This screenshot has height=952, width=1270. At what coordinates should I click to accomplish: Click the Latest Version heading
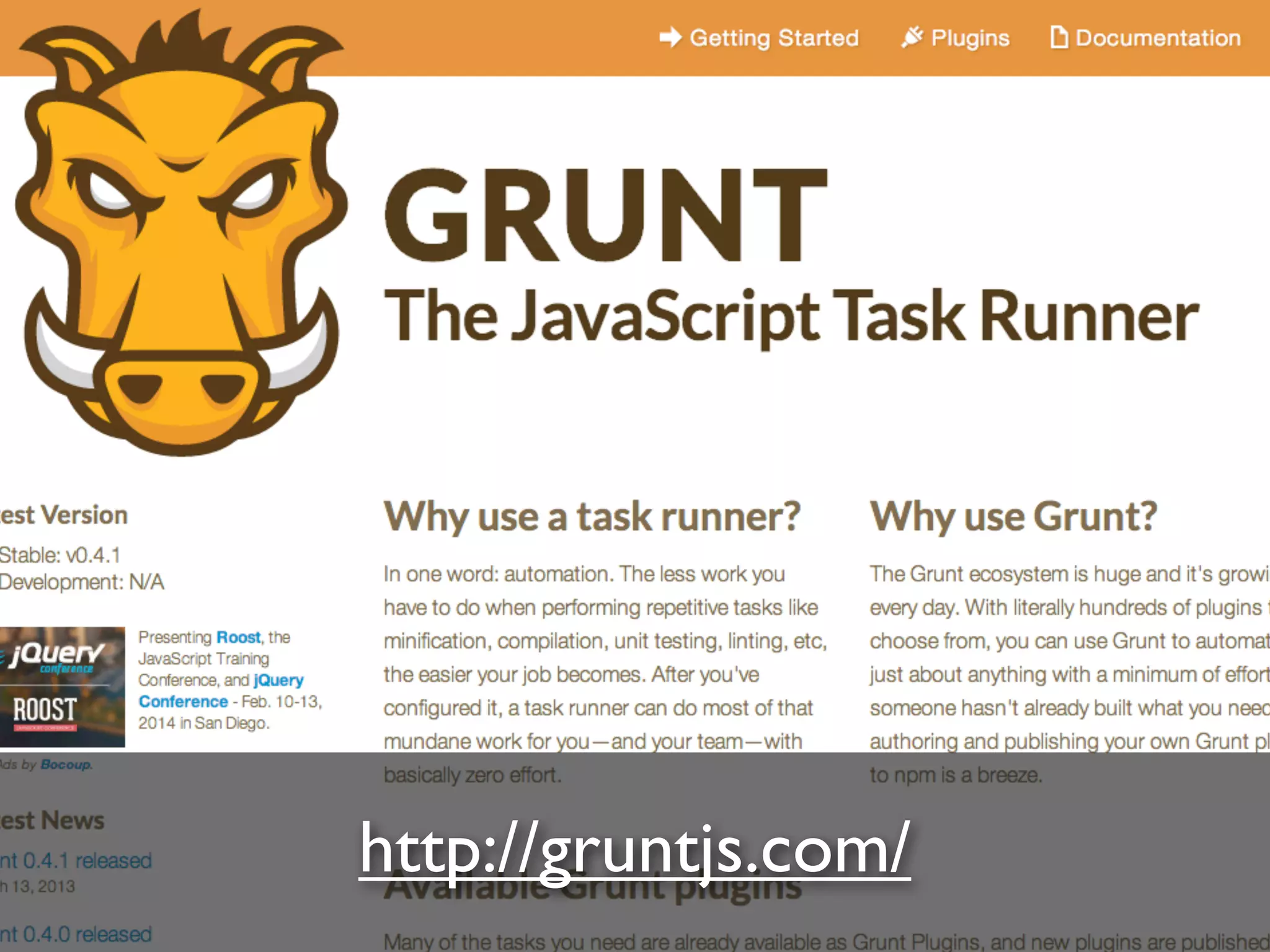tap(64, 515)
